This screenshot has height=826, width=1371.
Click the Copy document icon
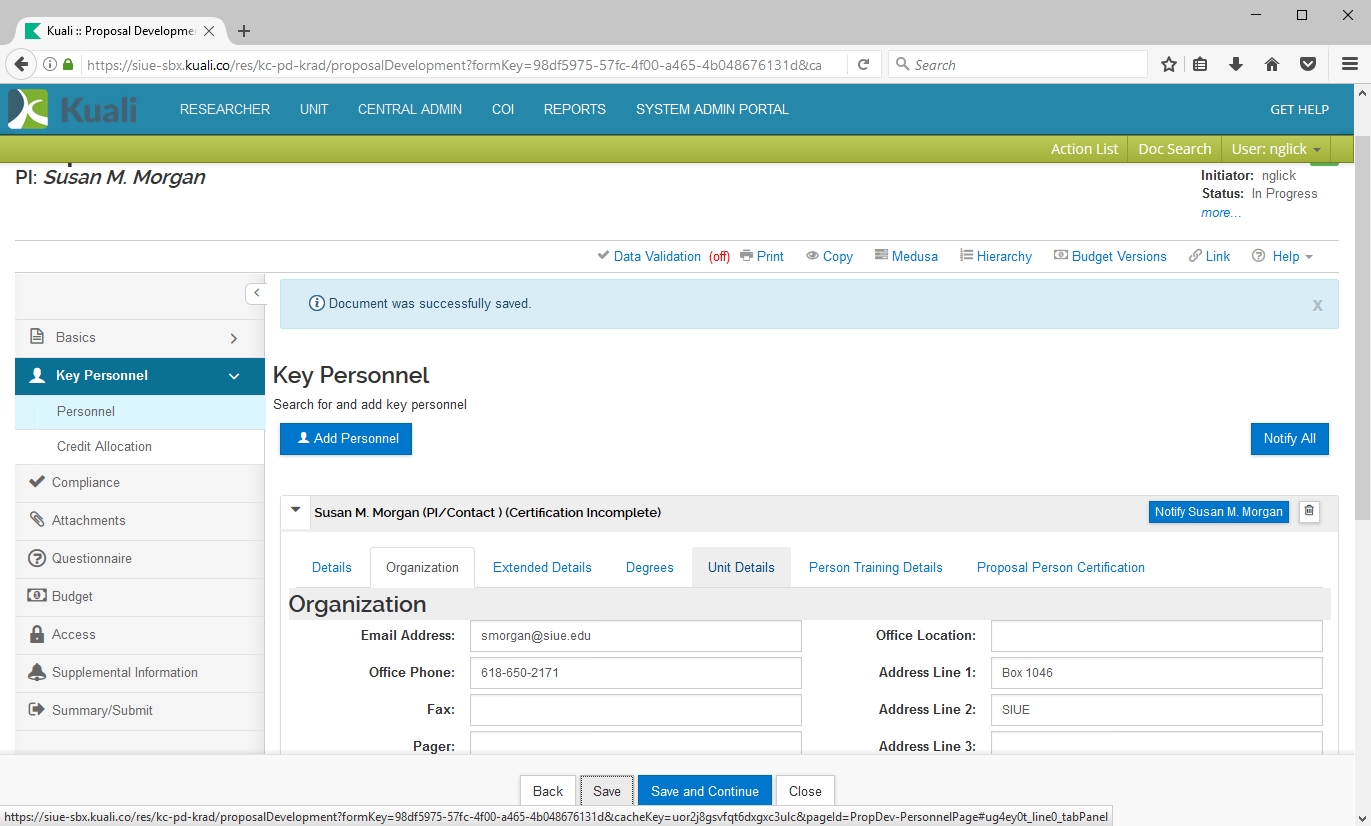(829, 256)
